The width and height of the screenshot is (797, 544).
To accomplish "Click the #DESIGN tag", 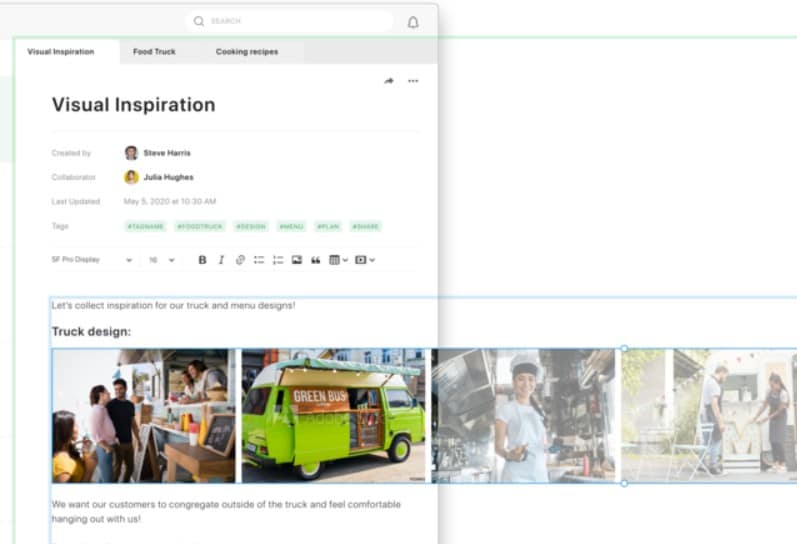I will [x=251, y=227].
